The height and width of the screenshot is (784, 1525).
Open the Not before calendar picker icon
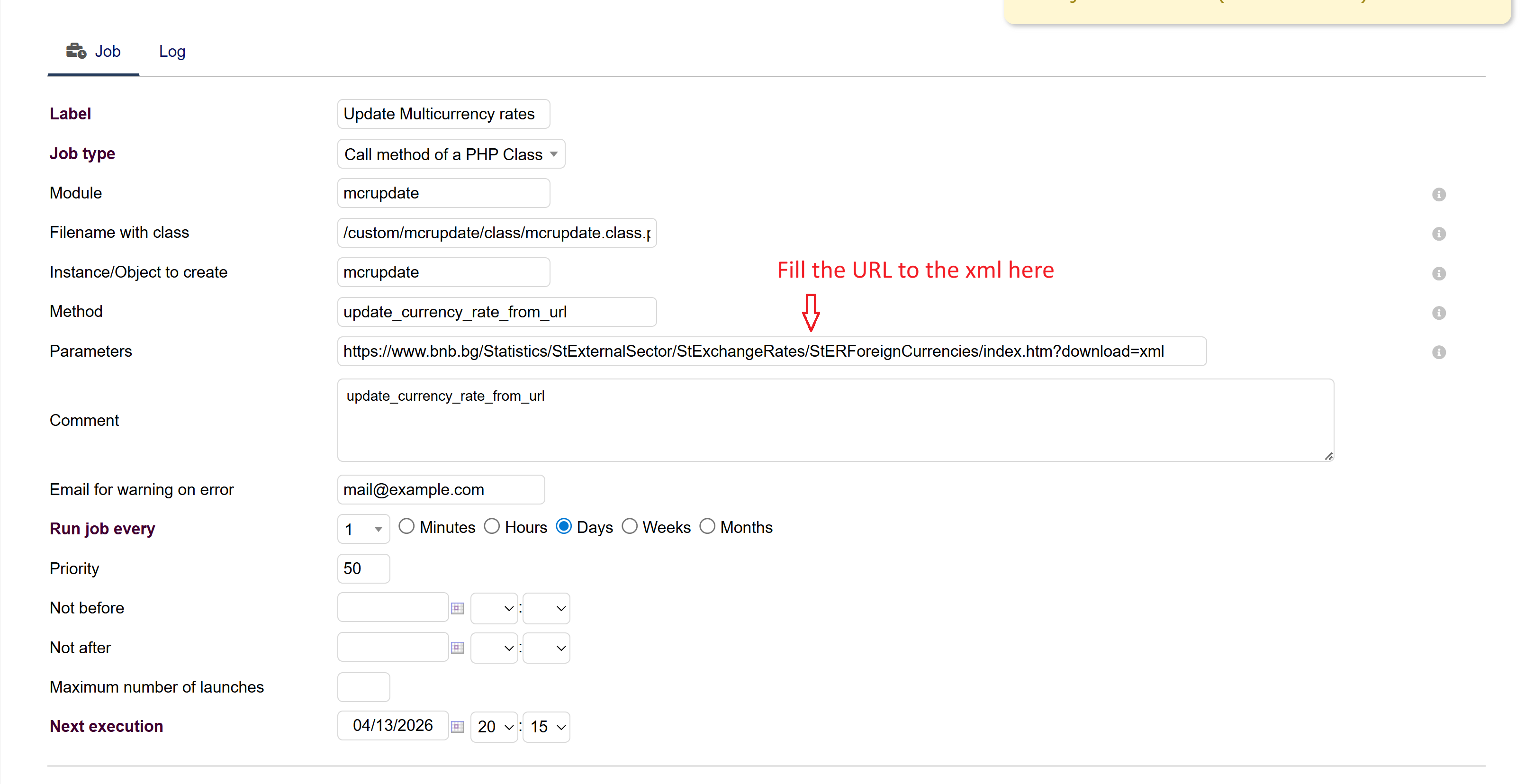click(457, 608)
